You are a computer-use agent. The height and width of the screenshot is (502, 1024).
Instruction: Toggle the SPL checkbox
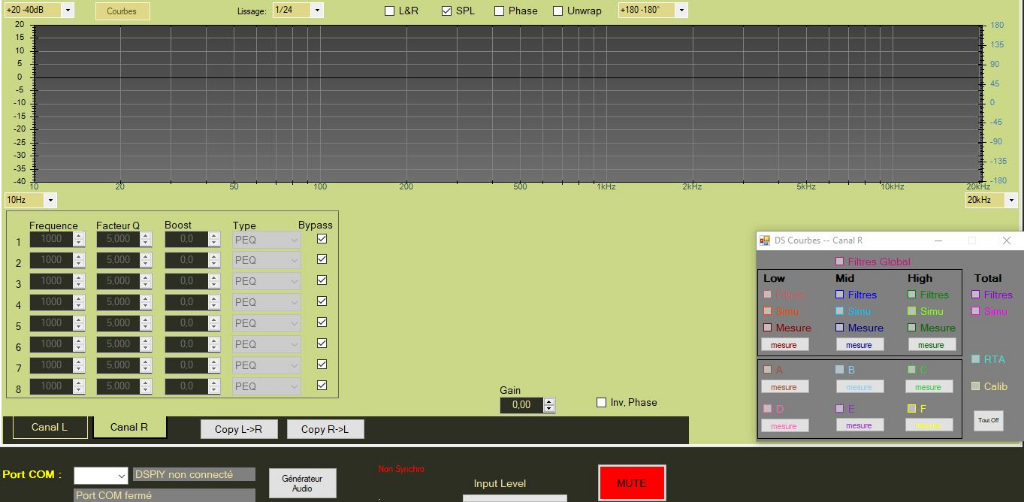[x=447, y=11]
